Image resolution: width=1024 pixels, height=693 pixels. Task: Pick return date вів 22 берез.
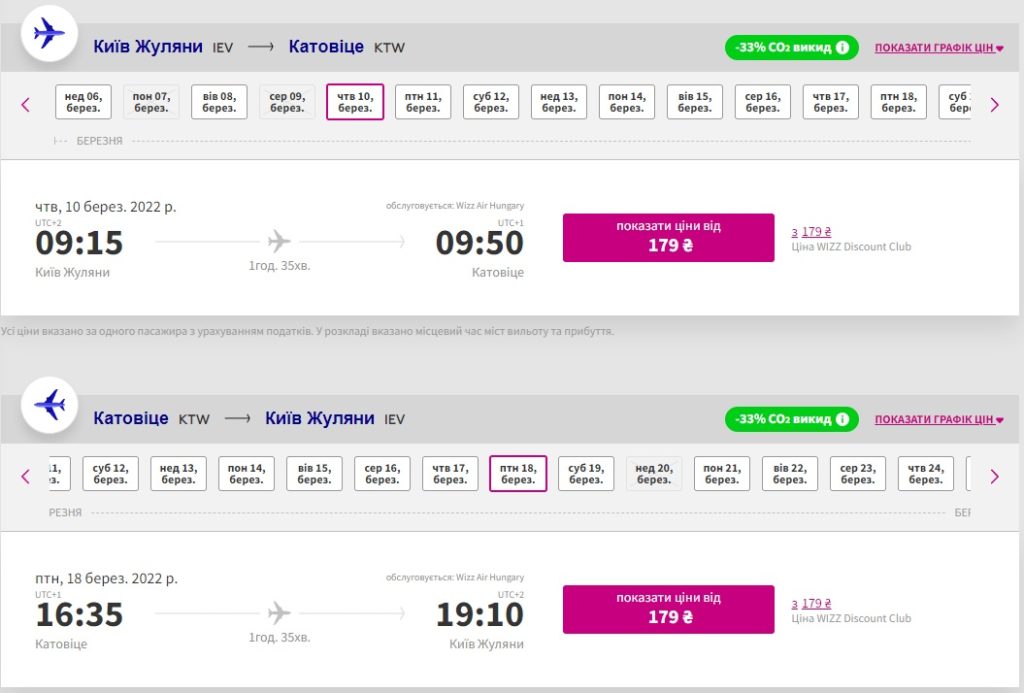[789, 474]
